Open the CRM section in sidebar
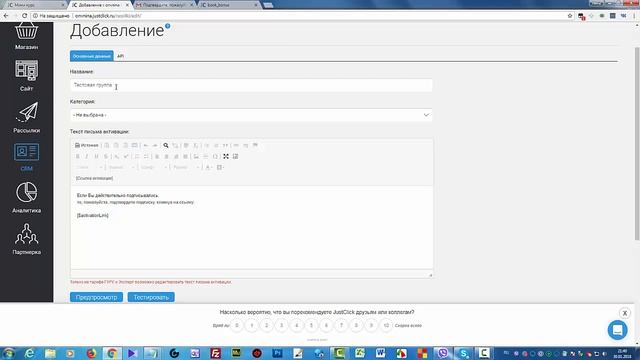 27,157
